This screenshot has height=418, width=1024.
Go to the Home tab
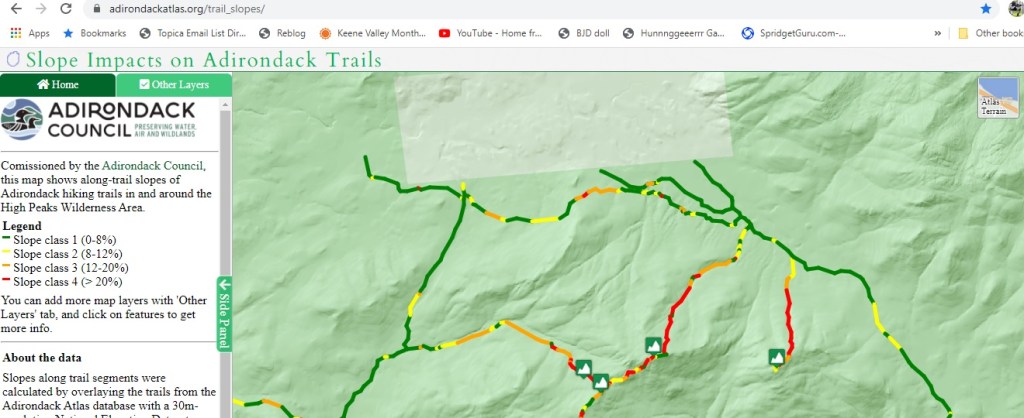pyautogui.click(x=58, y=85)
